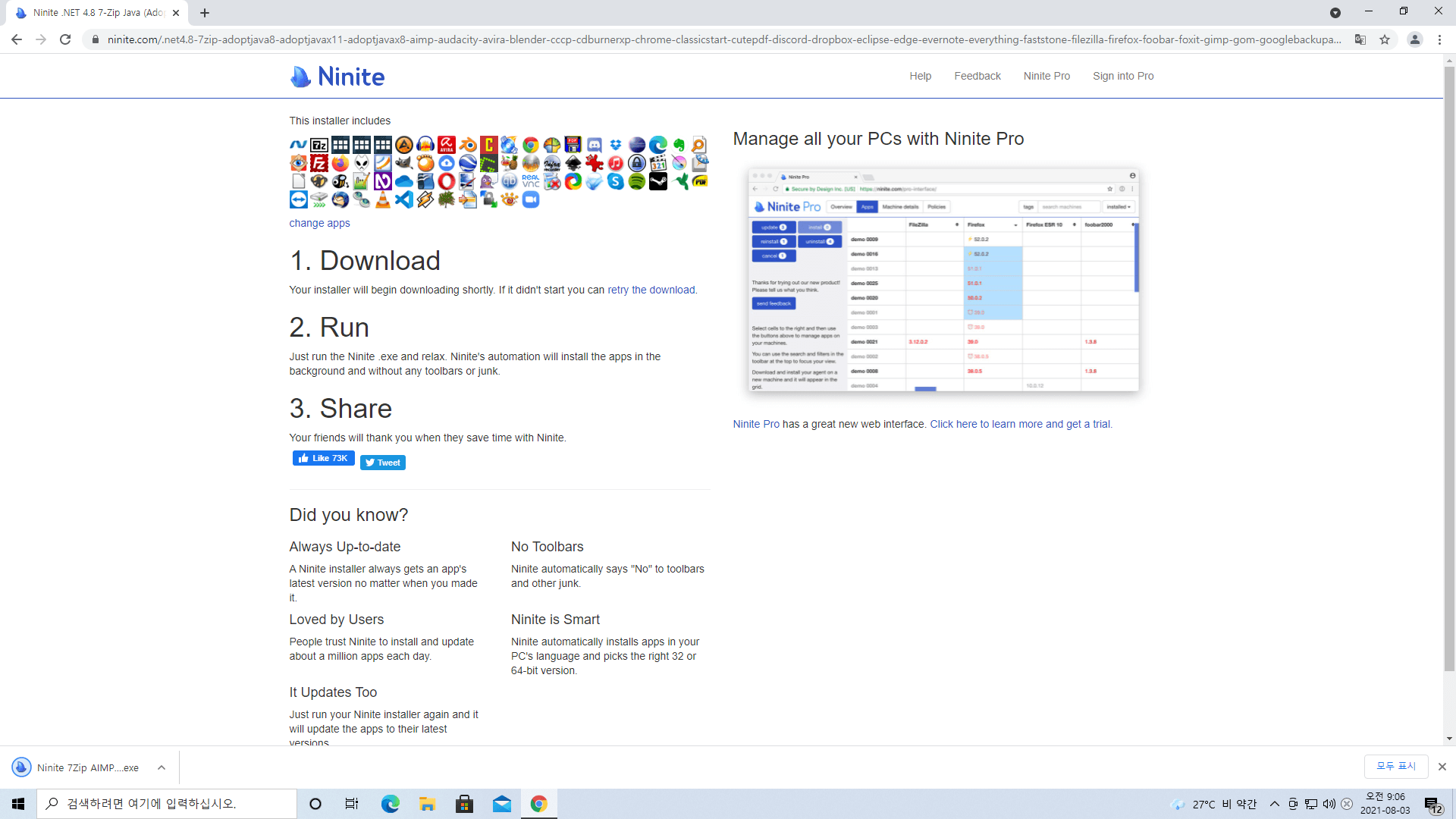Open the Feedback link in header
This screenshot has height=819, width=1456.
[977, 76]
